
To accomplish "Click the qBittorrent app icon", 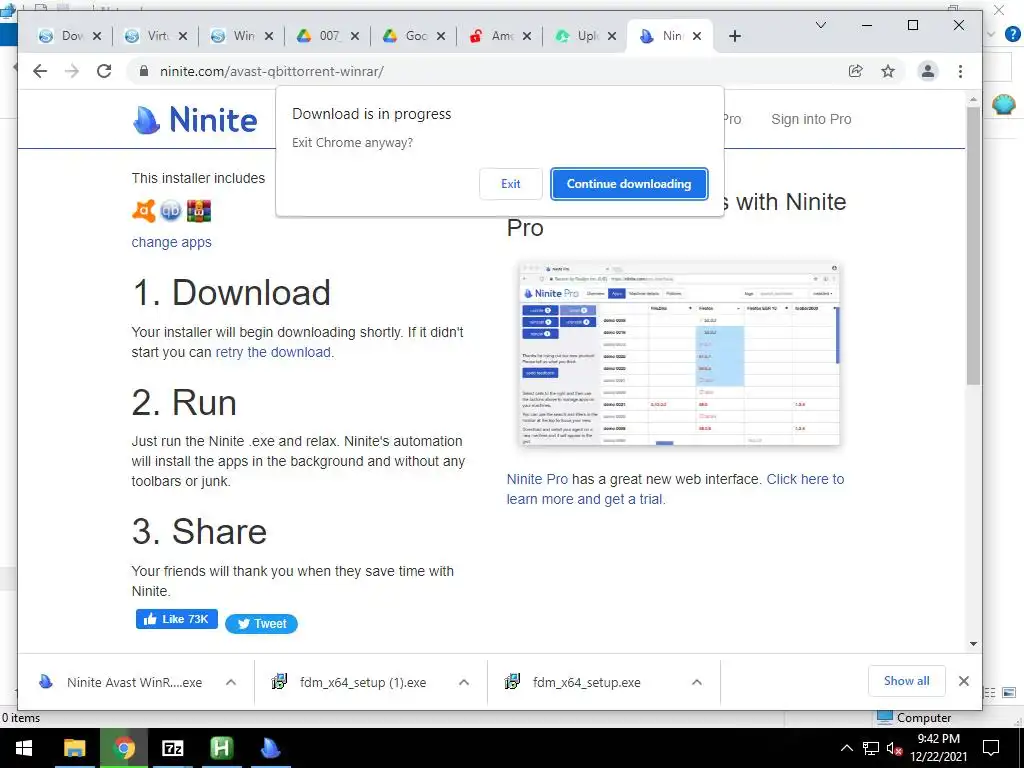I will pos(170,211).
